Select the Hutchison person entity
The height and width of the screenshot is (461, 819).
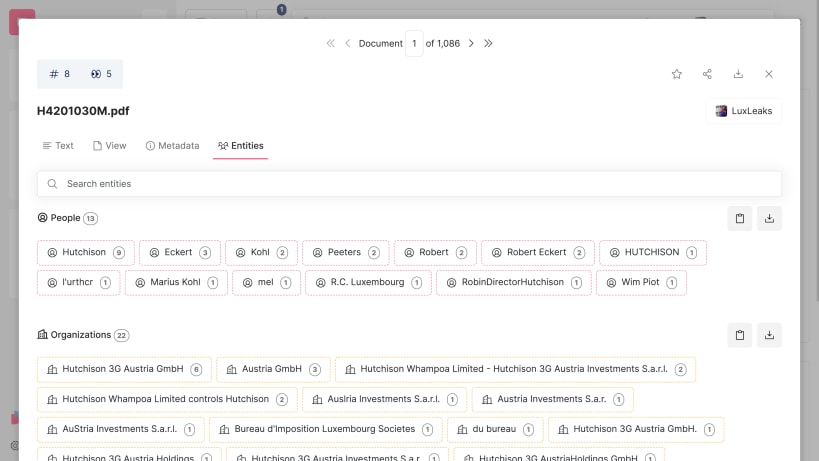[86, 253]
